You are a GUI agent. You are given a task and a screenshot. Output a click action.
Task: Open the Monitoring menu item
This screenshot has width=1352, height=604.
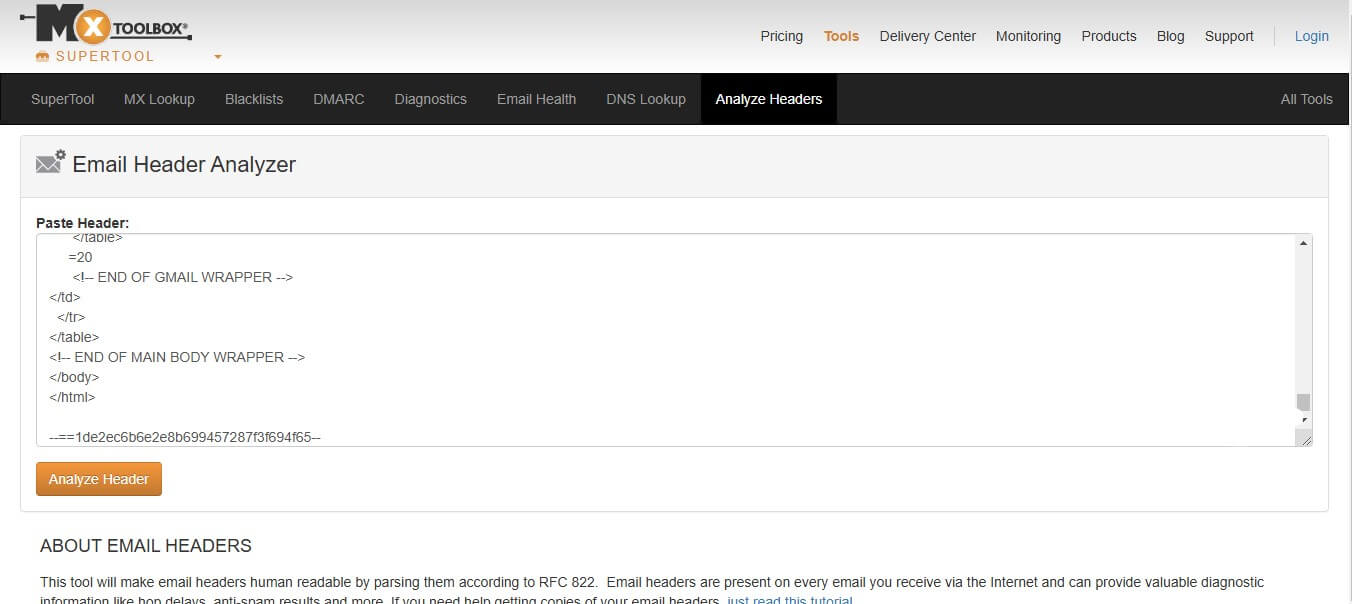tap(1028, 36)
